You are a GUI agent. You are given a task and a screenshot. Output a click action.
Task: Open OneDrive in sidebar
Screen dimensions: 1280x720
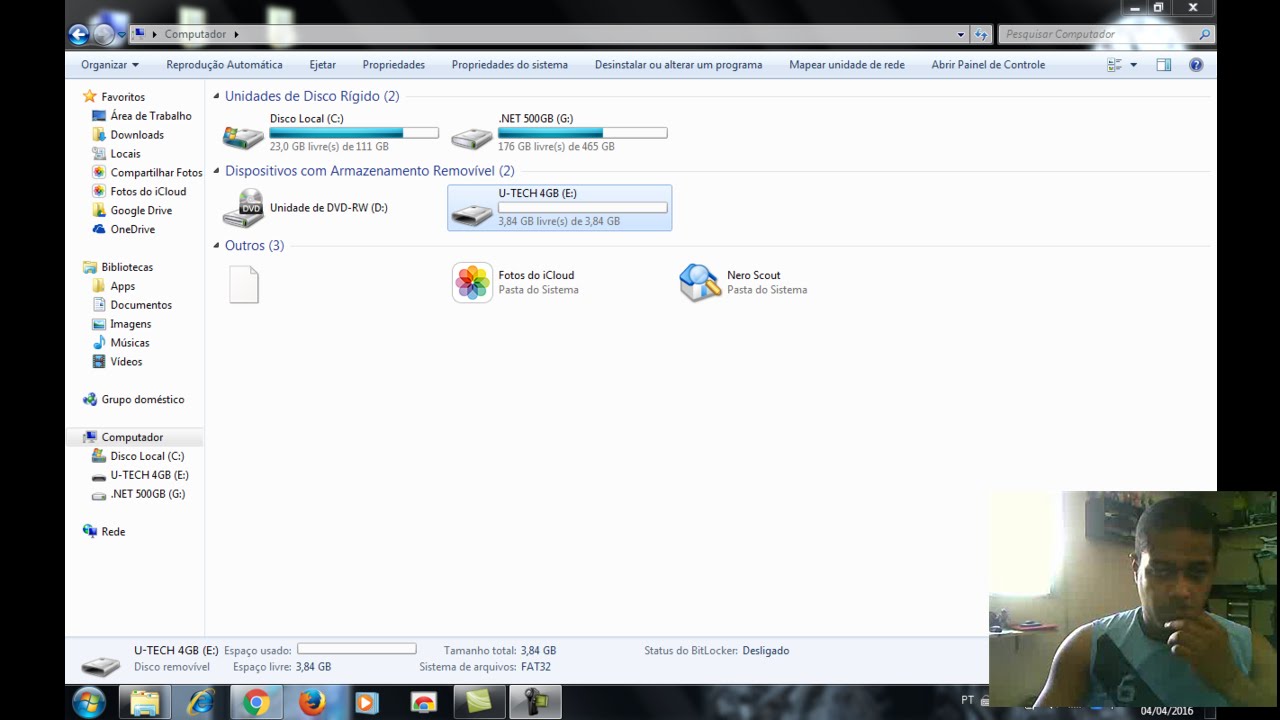132,230
